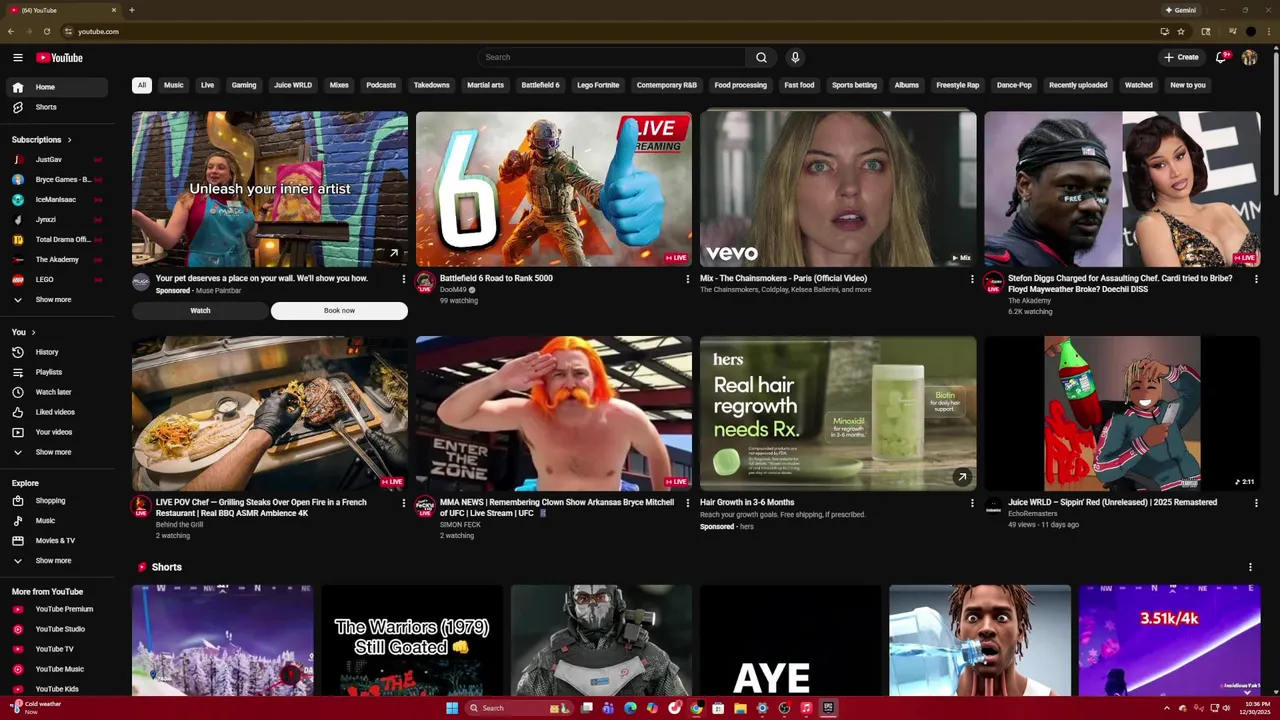Open options for Stefon Diggs video
Image resolution: width=1280 pixels, height=720 pixels.
[x=1256, y=279]
